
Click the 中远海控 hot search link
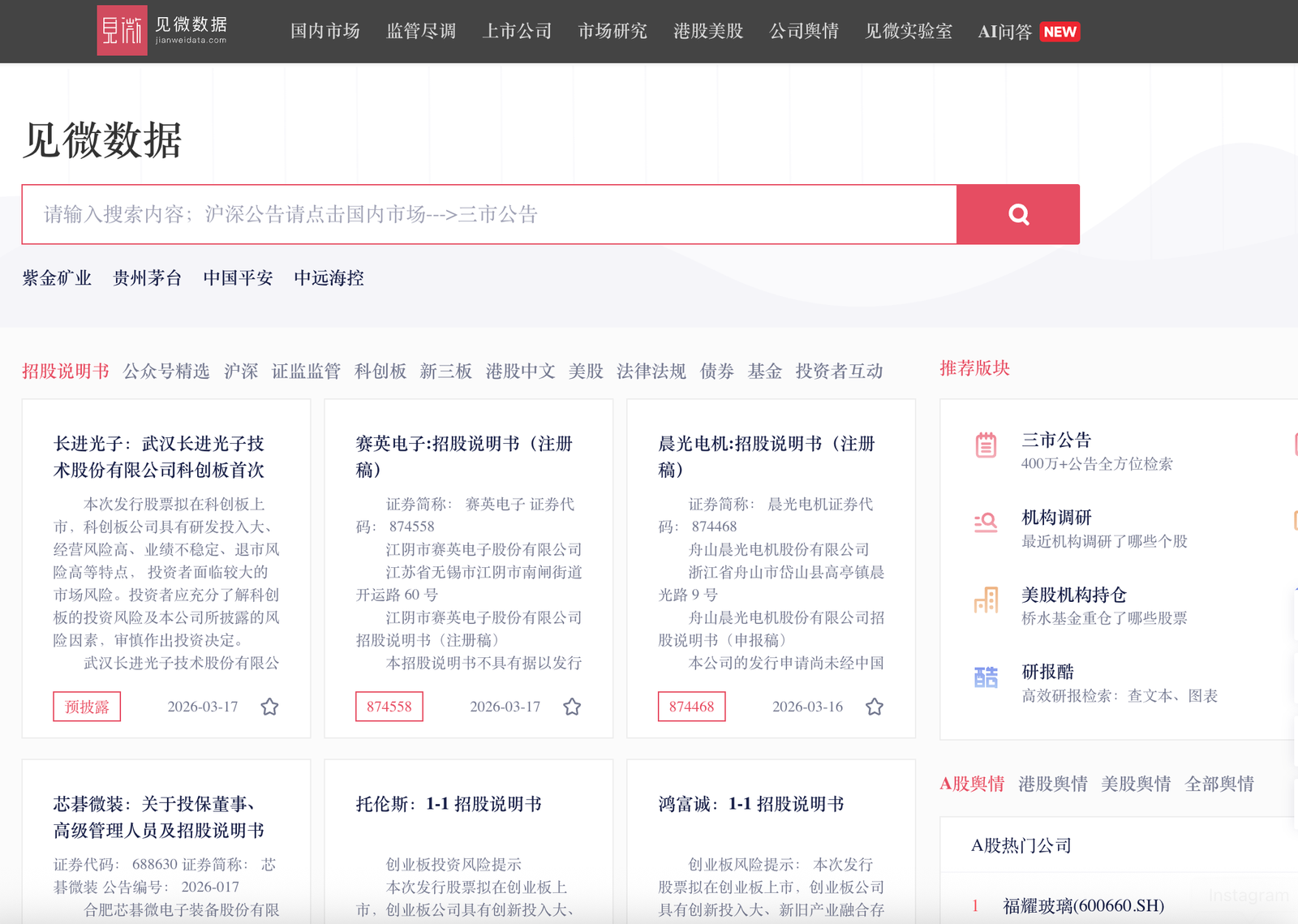pos(329,278)
